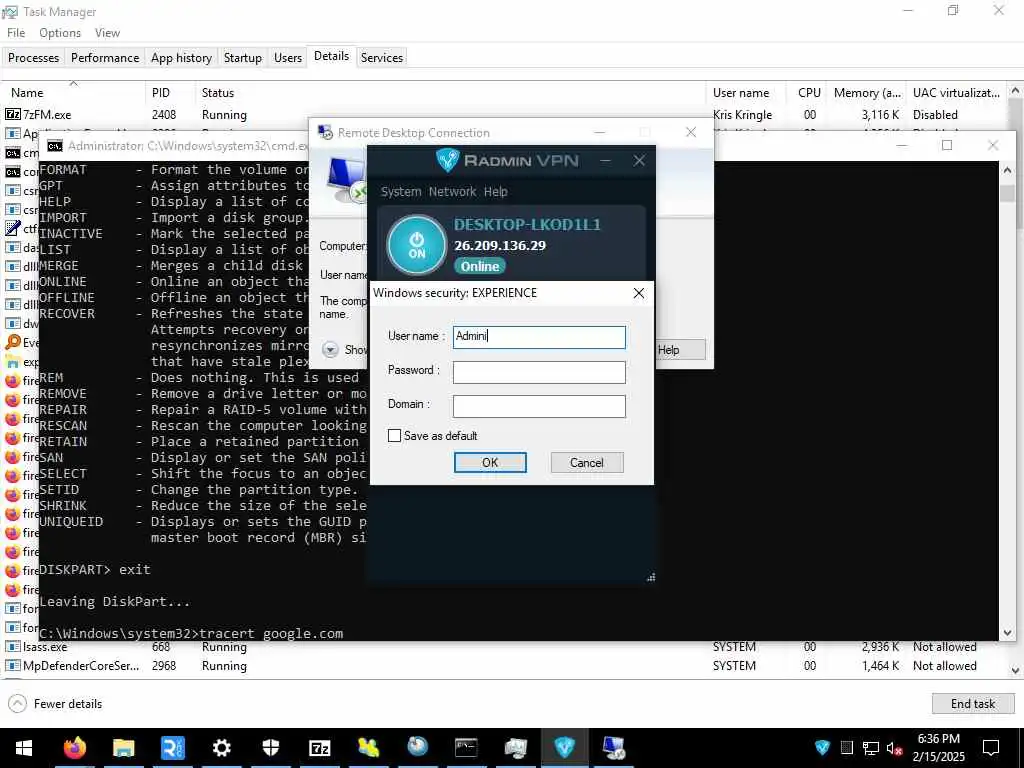Open Windows Security shield in taskbar
Screen dimensions: 1024x768
pos(270,747)
